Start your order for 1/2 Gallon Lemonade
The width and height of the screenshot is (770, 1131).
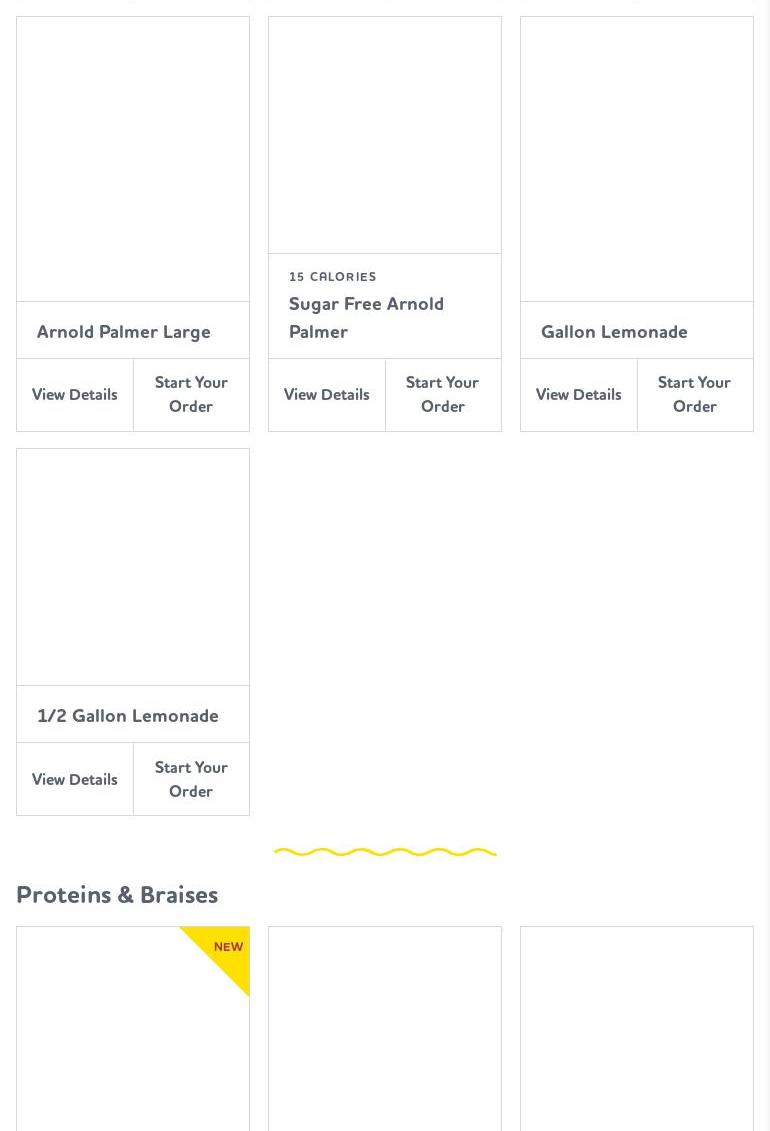click(x=191, y=779)
